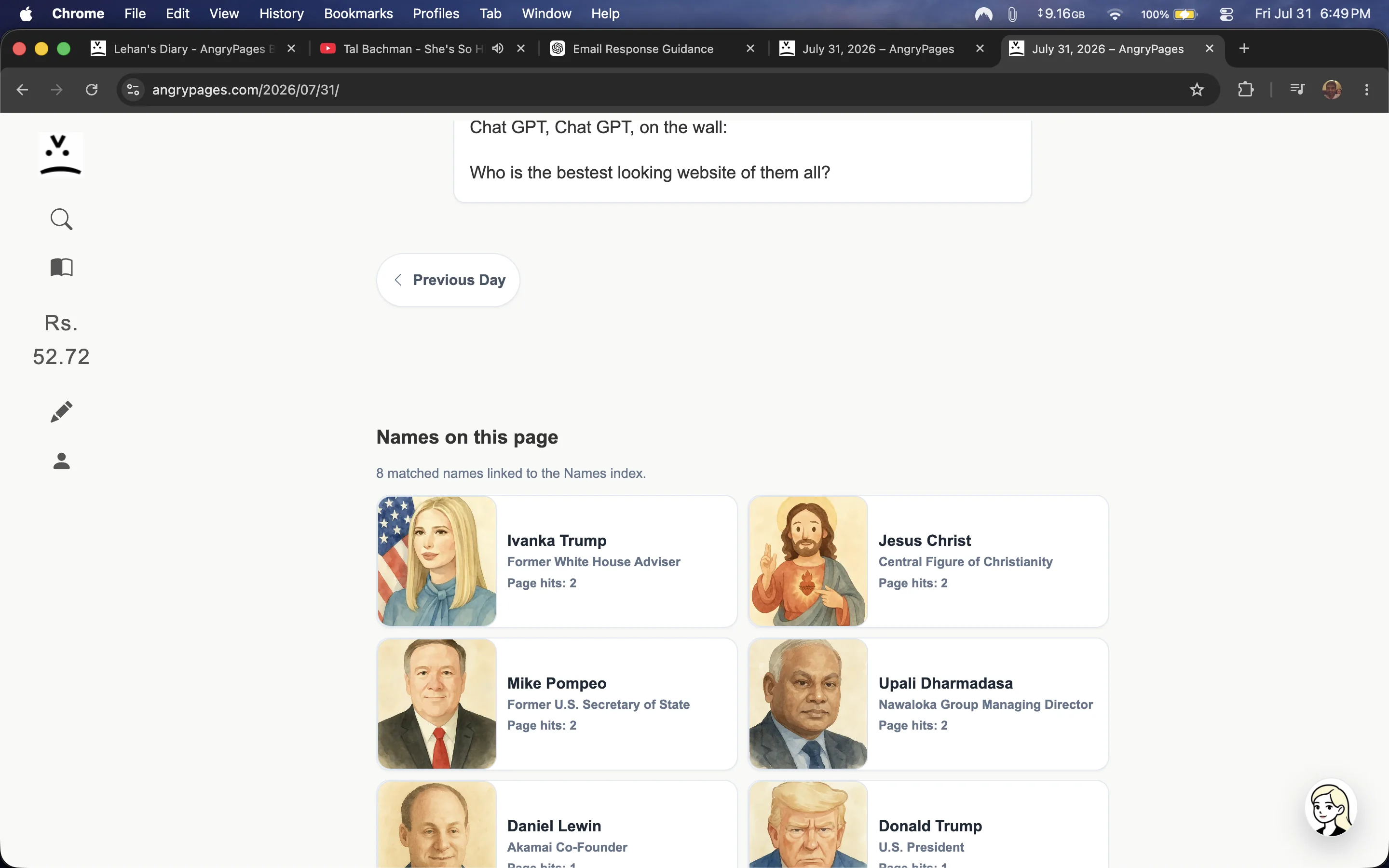The height and width of the screenshot is (868, 1389).
Task: Open Upali Dharmadasa name card
Action: point(928,704)
